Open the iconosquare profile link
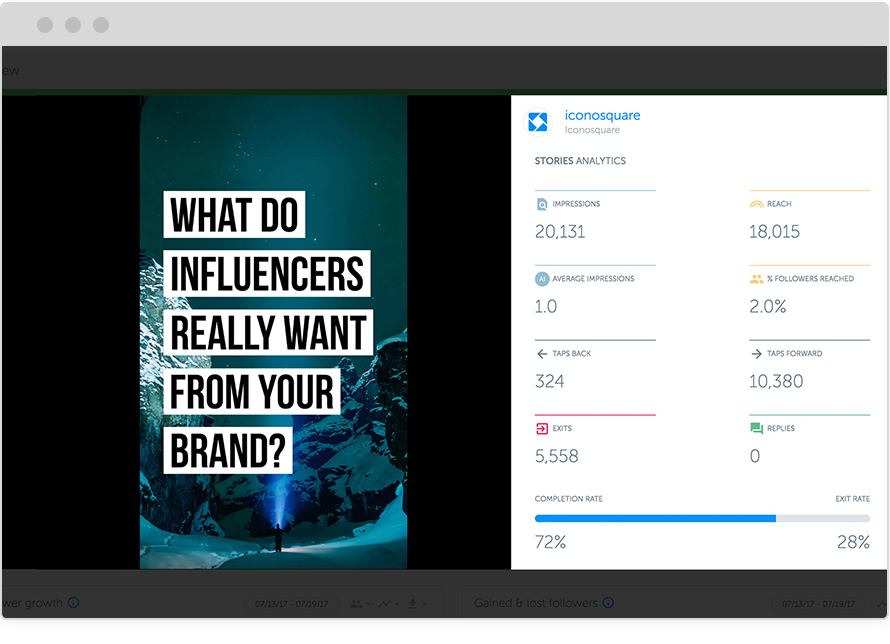The height and width of the screenshot is (644, 890). coord(602,115)
